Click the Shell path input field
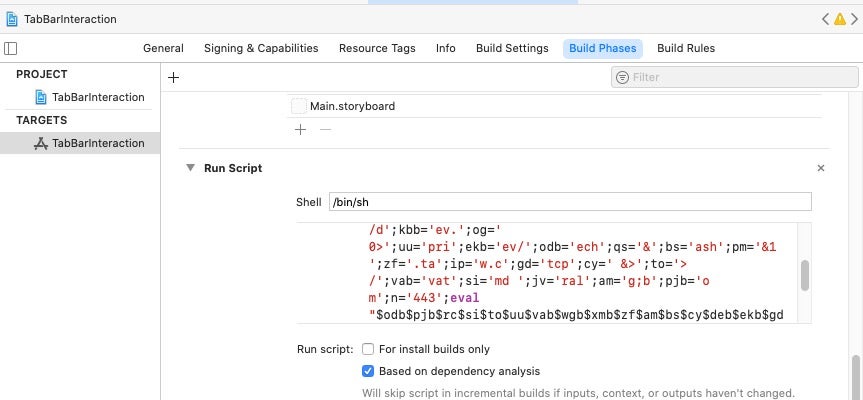This screenshot has width=863, height=400. (x=570, y=202)
